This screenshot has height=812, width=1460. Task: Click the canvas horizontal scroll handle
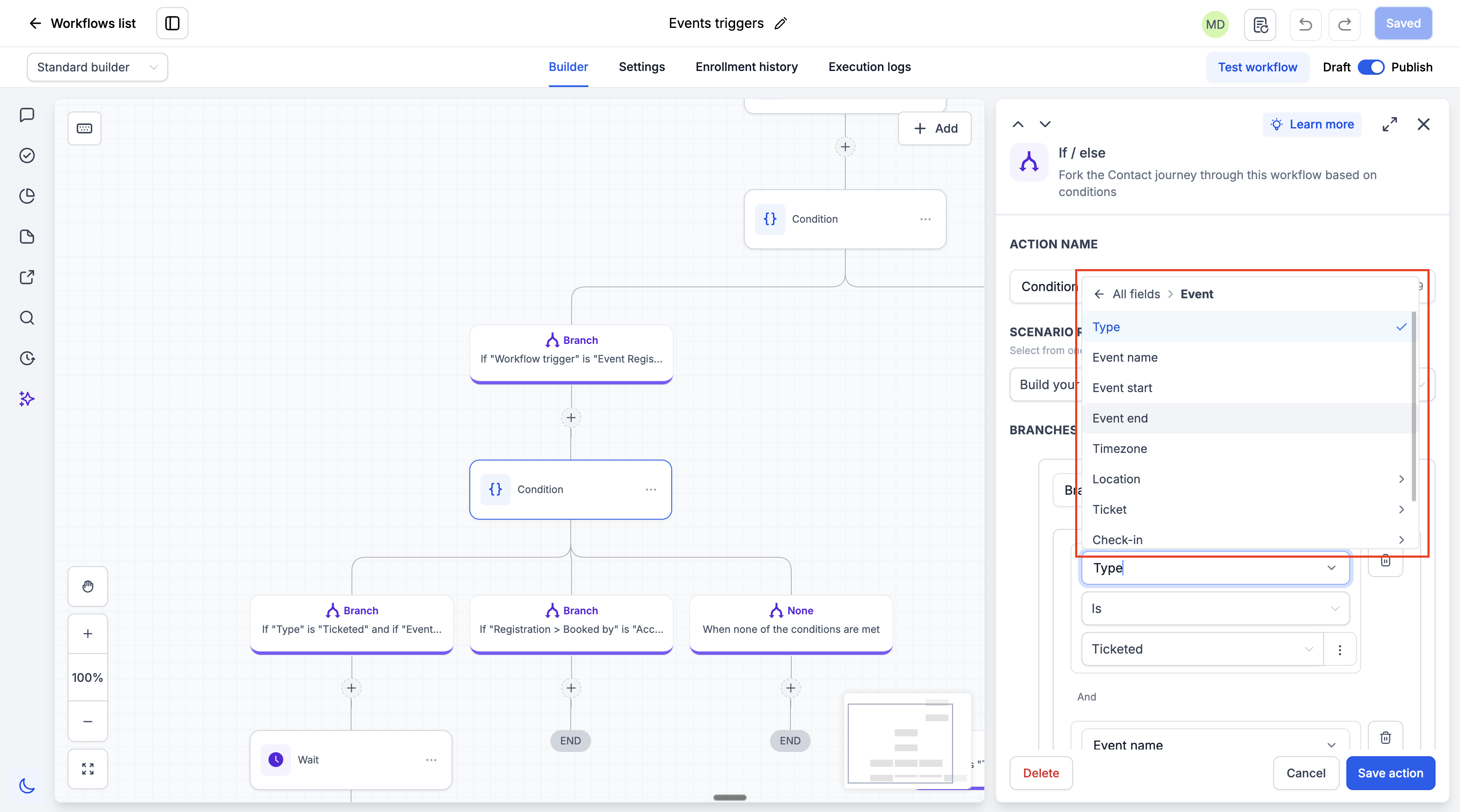tap(730, 797)
